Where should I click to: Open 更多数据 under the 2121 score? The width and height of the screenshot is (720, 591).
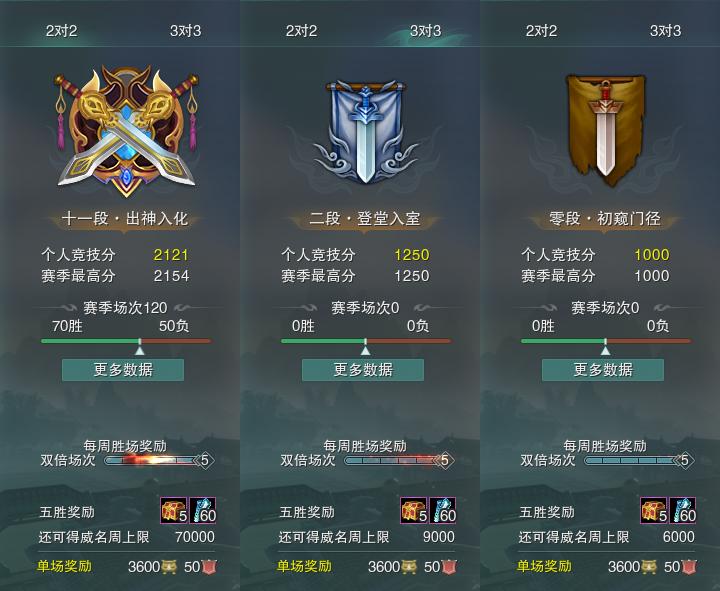pyautogui.click(x=123, y=370)
